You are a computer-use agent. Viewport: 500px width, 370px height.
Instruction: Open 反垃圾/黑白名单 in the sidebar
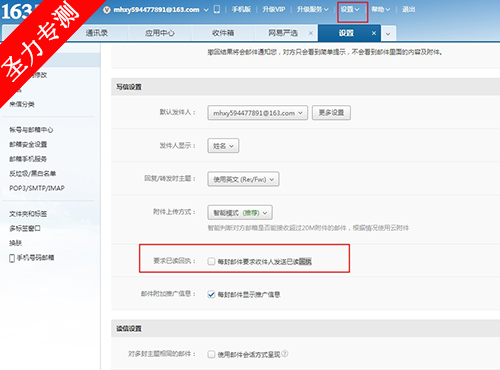(x=32, y=173)
